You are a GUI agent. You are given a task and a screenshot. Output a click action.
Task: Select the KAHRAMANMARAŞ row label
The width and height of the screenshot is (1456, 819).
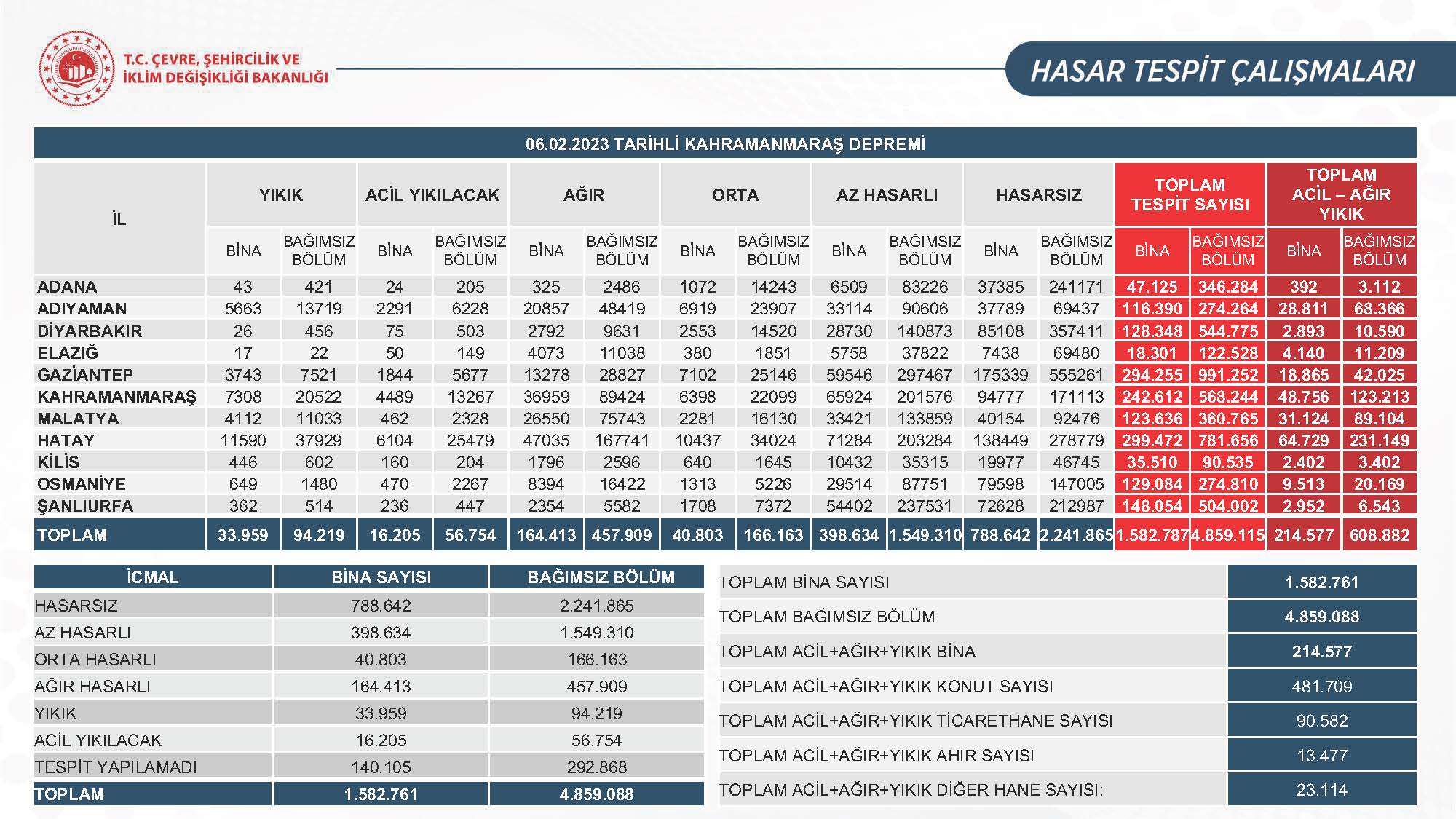click(117, 397)
